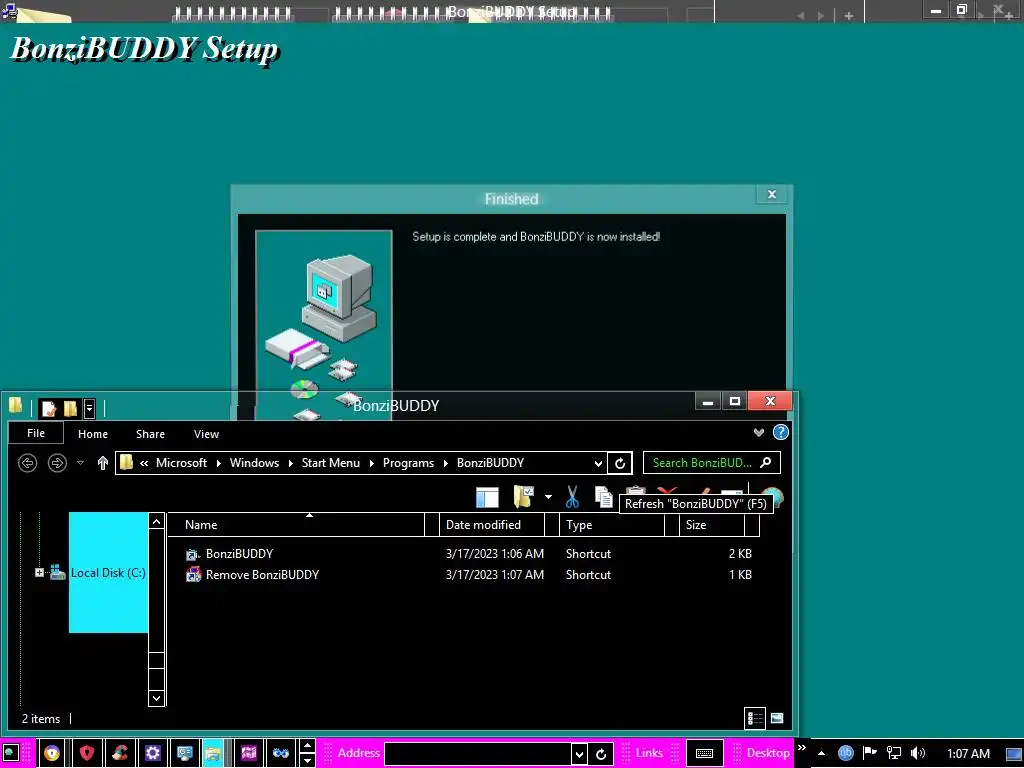This screenshot has width=1024, height=768.
Task: Expand the Desktop toolbar double chevron
Action: click(x=802, y=748)
